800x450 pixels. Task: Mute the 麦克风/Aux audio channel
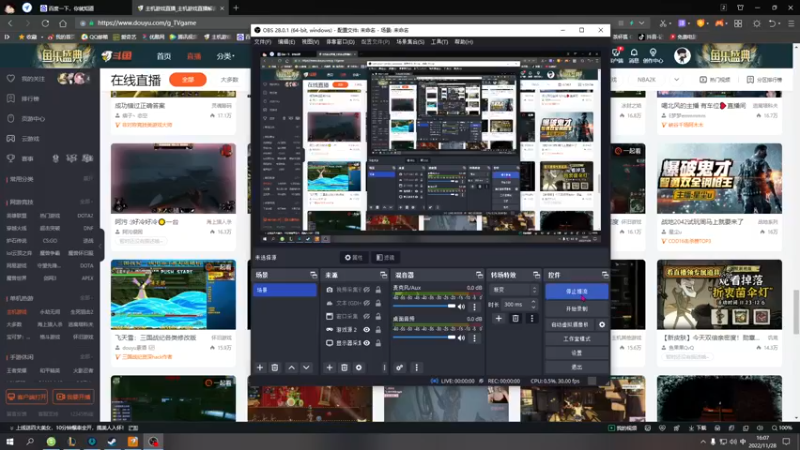[461, 307]
